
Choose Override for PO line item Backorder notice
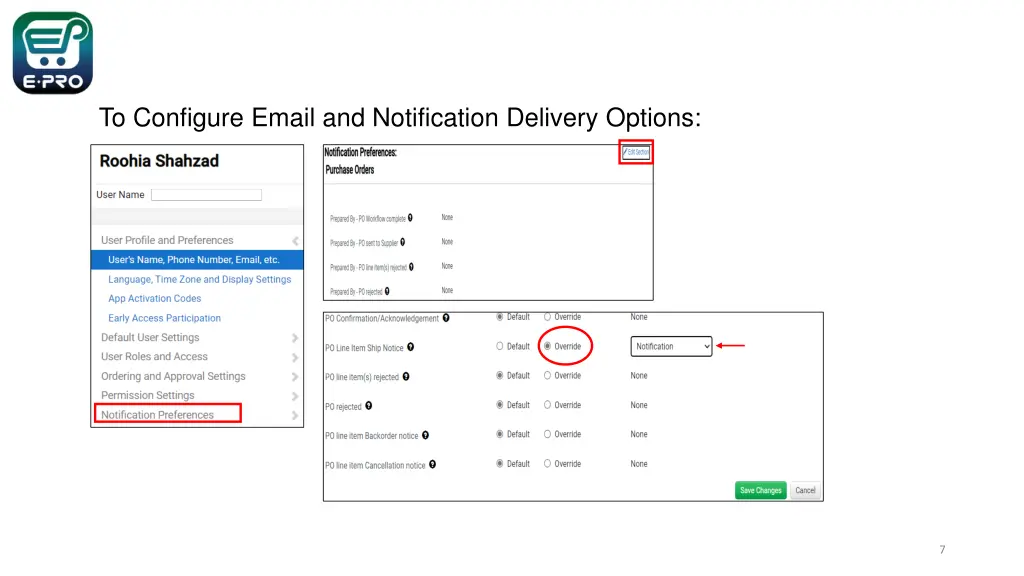click(547, 434)
